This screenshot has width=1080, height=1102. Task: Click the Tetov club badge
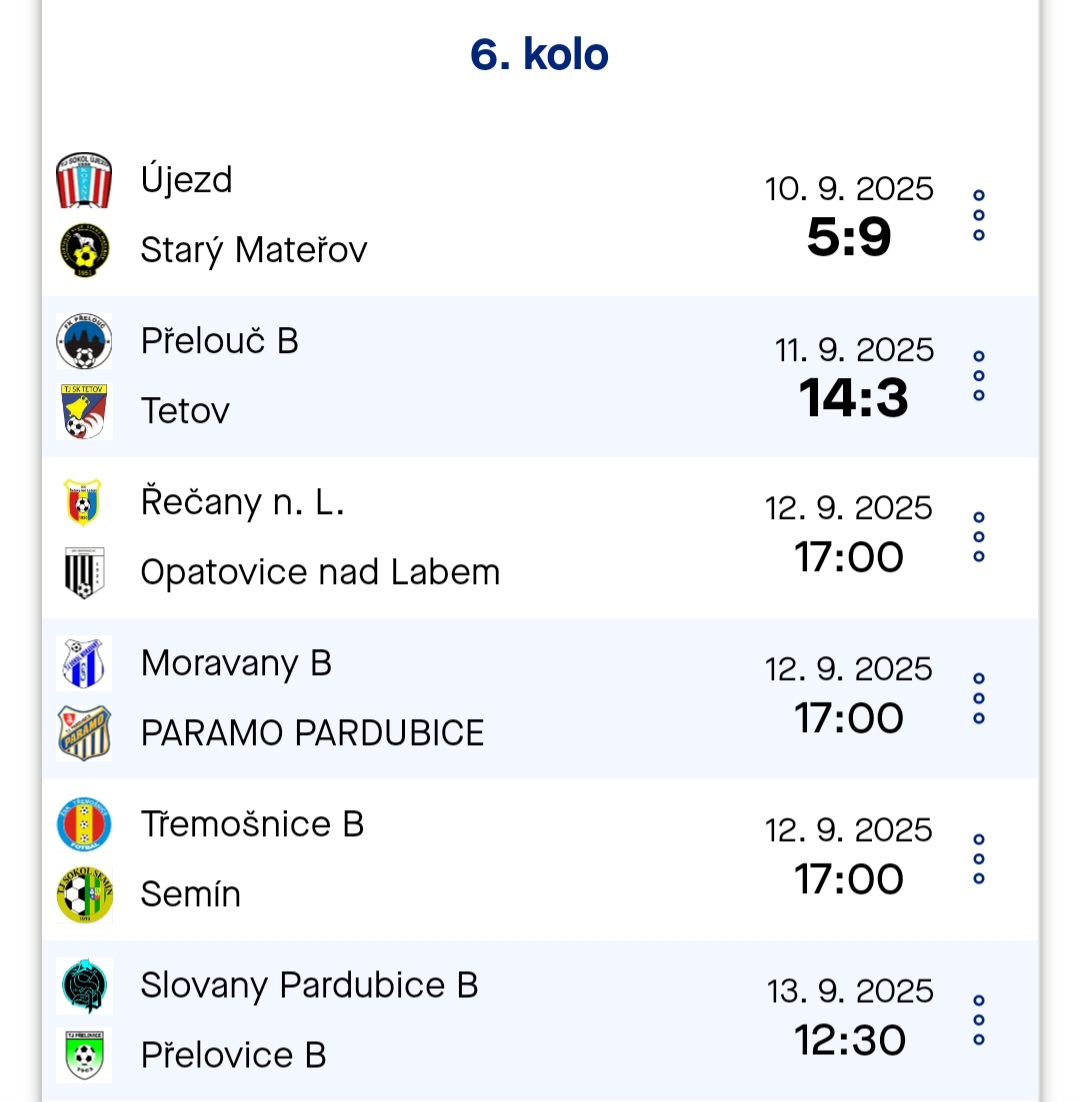(84, 411)
